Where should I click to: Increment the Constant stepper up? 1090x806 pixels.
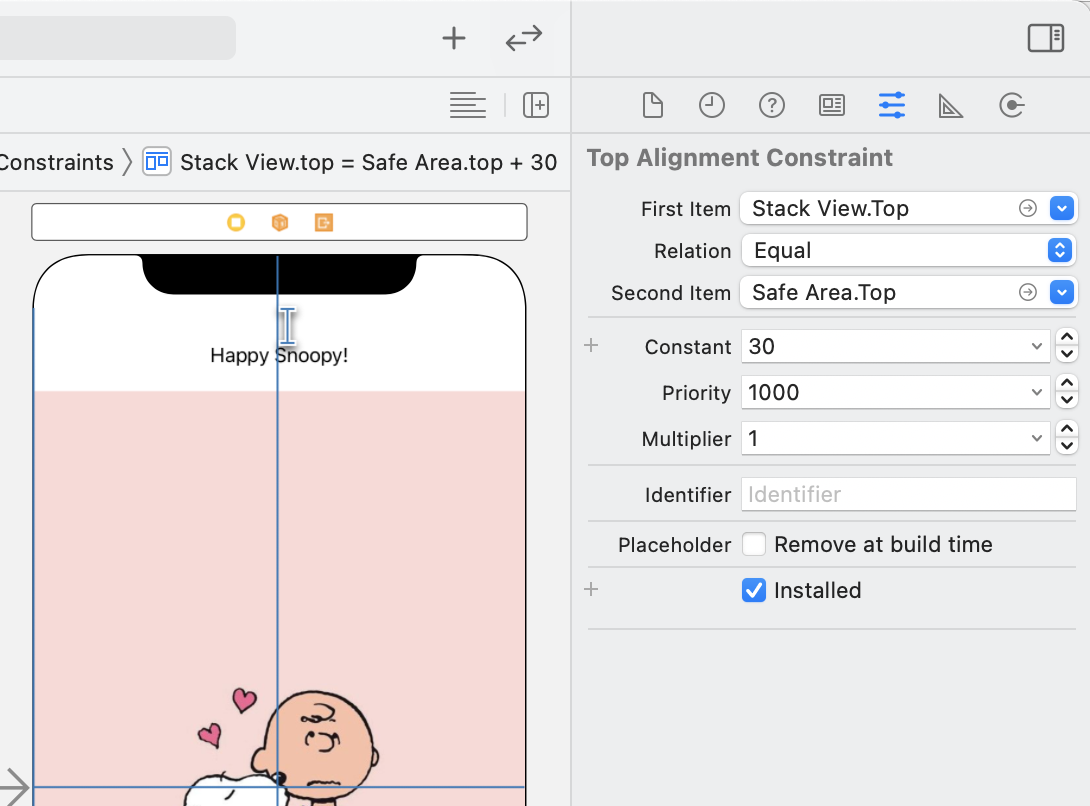[1067, 338]
